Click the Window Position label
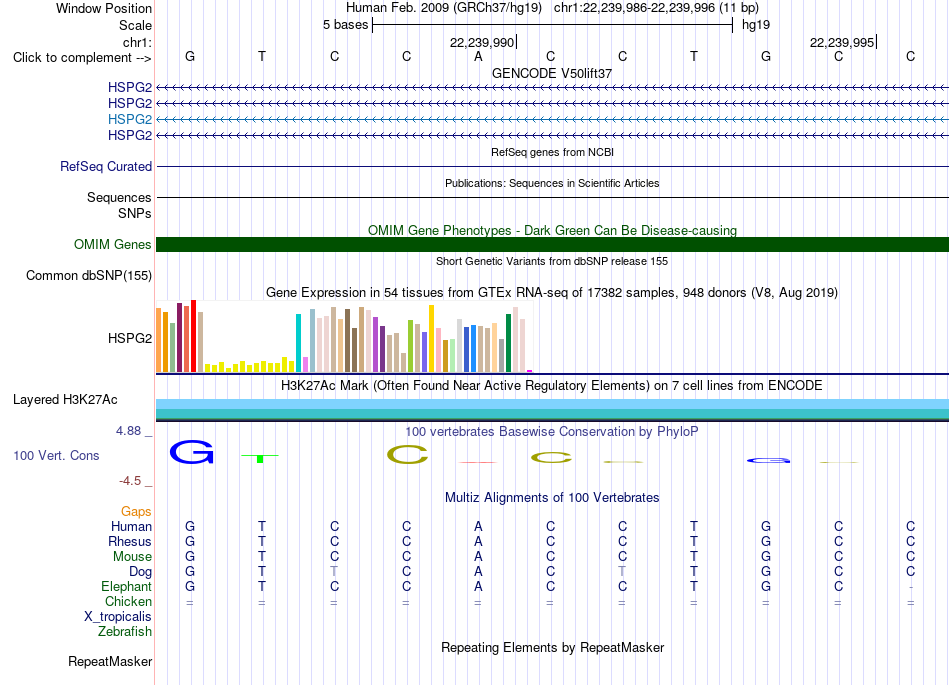This screenshot has width=950, height=685. pyautogui.click(x=104, y=8)
